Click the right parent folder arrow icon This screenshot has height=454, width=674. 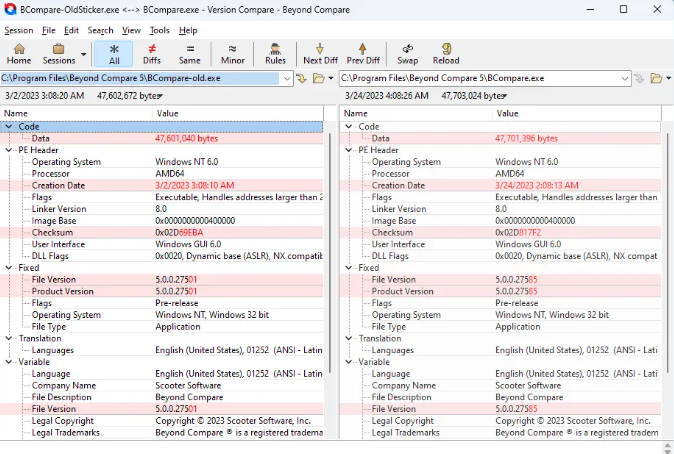640,78
